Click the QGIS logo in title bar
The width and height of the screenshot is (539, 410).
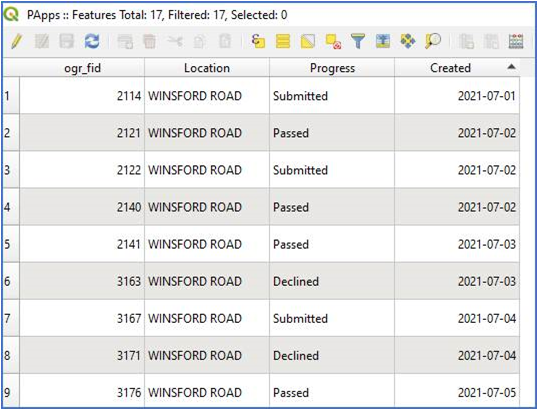click(11, 14)
